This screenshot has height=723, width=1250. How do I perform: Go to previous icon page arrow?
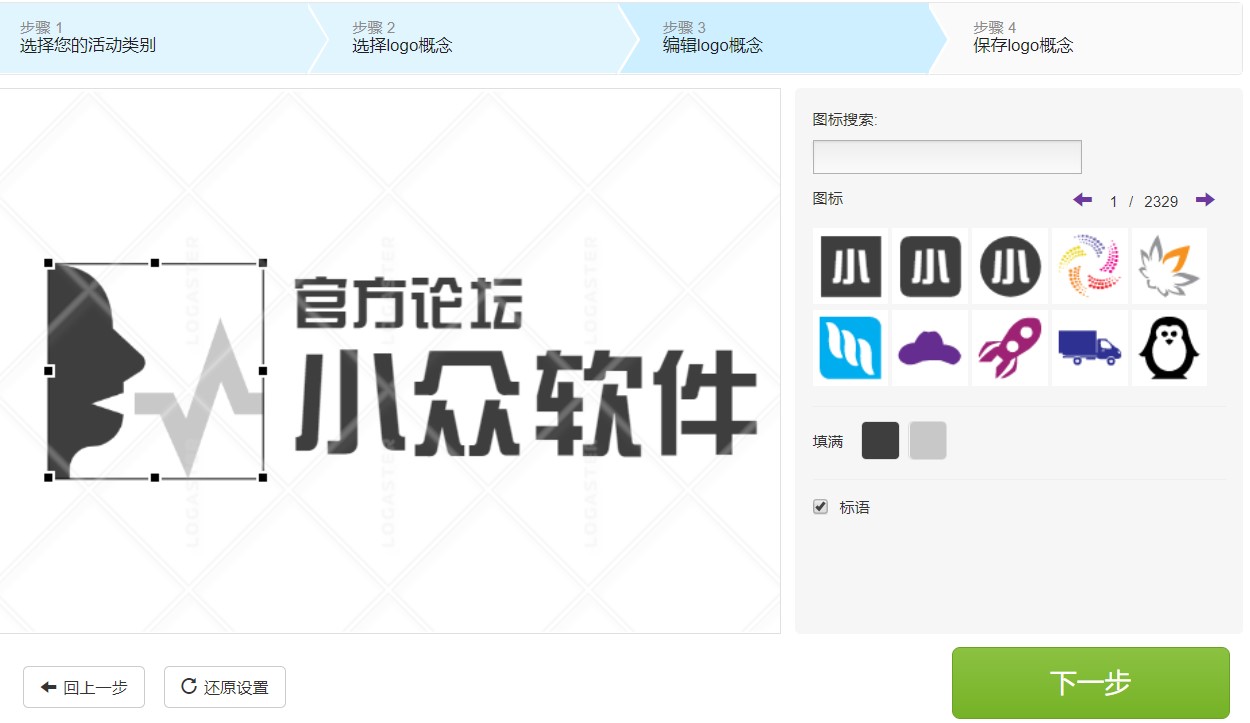tap(1082, 200)
